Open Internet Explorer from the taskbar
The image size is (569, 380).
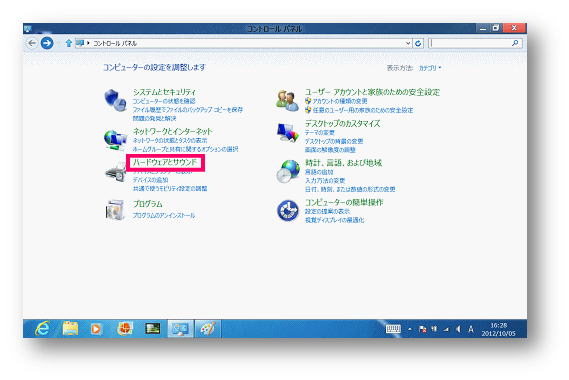click(x=42, y=329)
